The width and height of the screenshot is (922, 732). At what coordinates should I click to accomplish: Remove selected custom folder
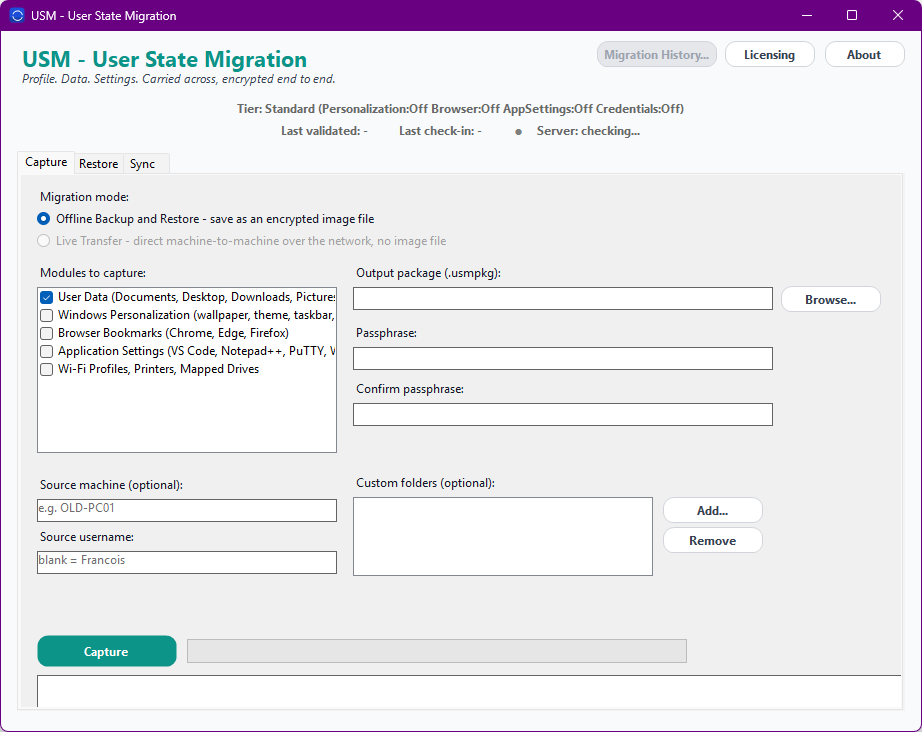click(x=713, y=540)
